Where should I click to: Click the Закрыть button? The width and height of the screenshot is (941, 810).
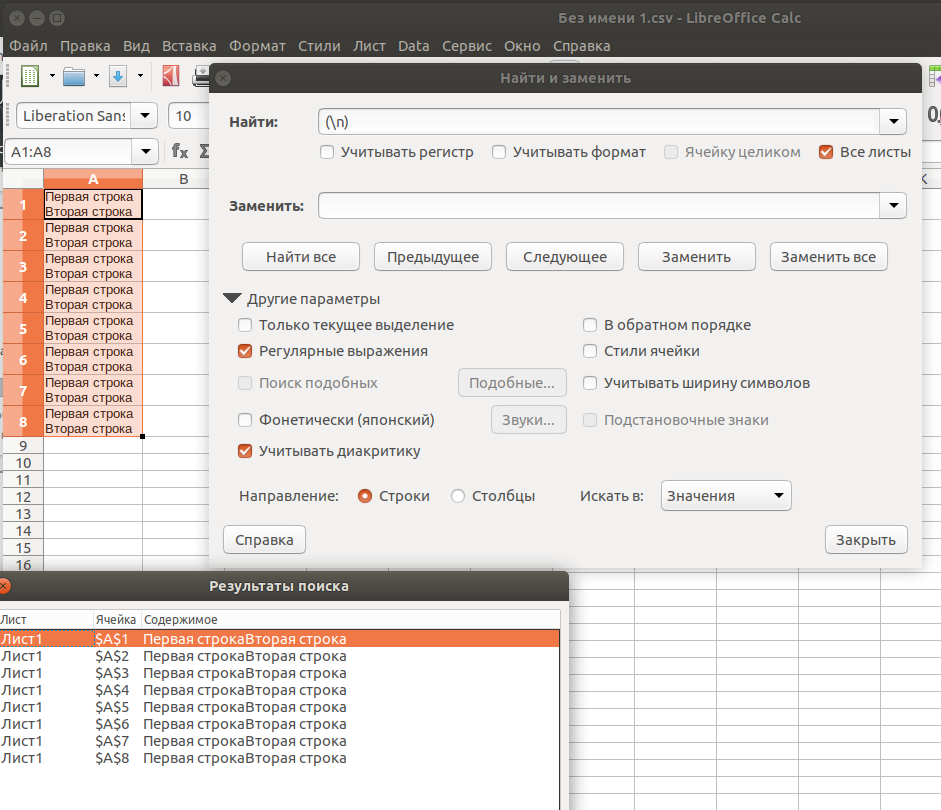[866, 540]
